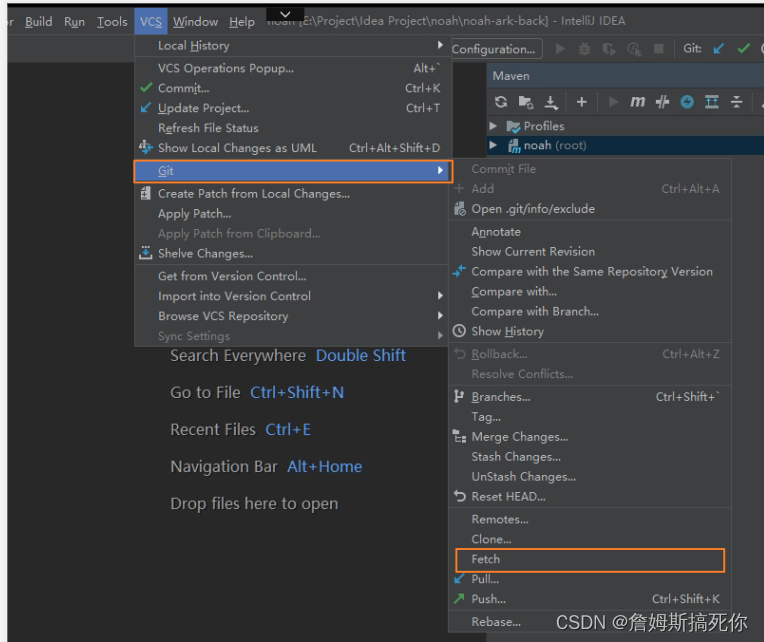Click the toolbar Profiler run icon
Screen dimensions: 764x642
tap(634, 49)
